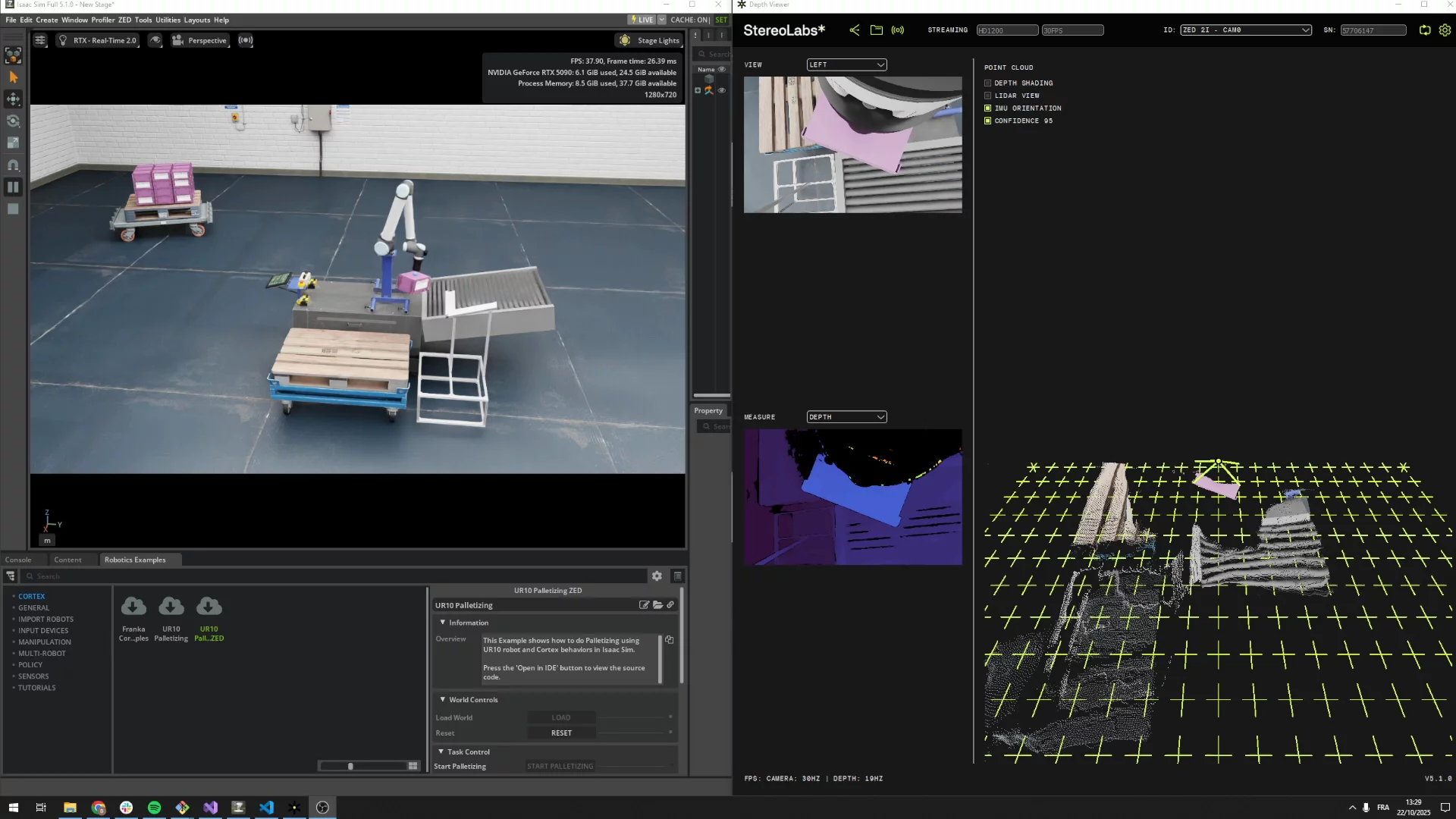Switch to the Content tab

click(67, 560)
